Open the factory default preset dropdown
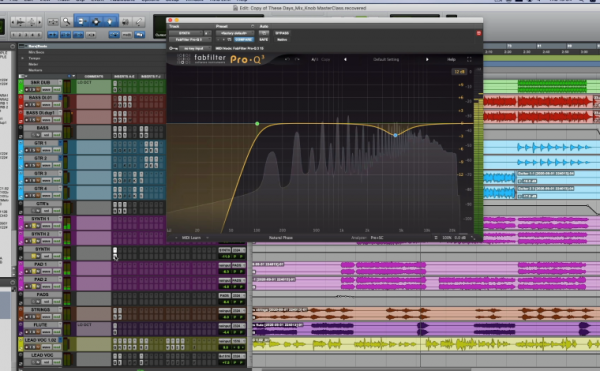Image resolution: width=600 pixels, height=371 pixels. (235, 33)
